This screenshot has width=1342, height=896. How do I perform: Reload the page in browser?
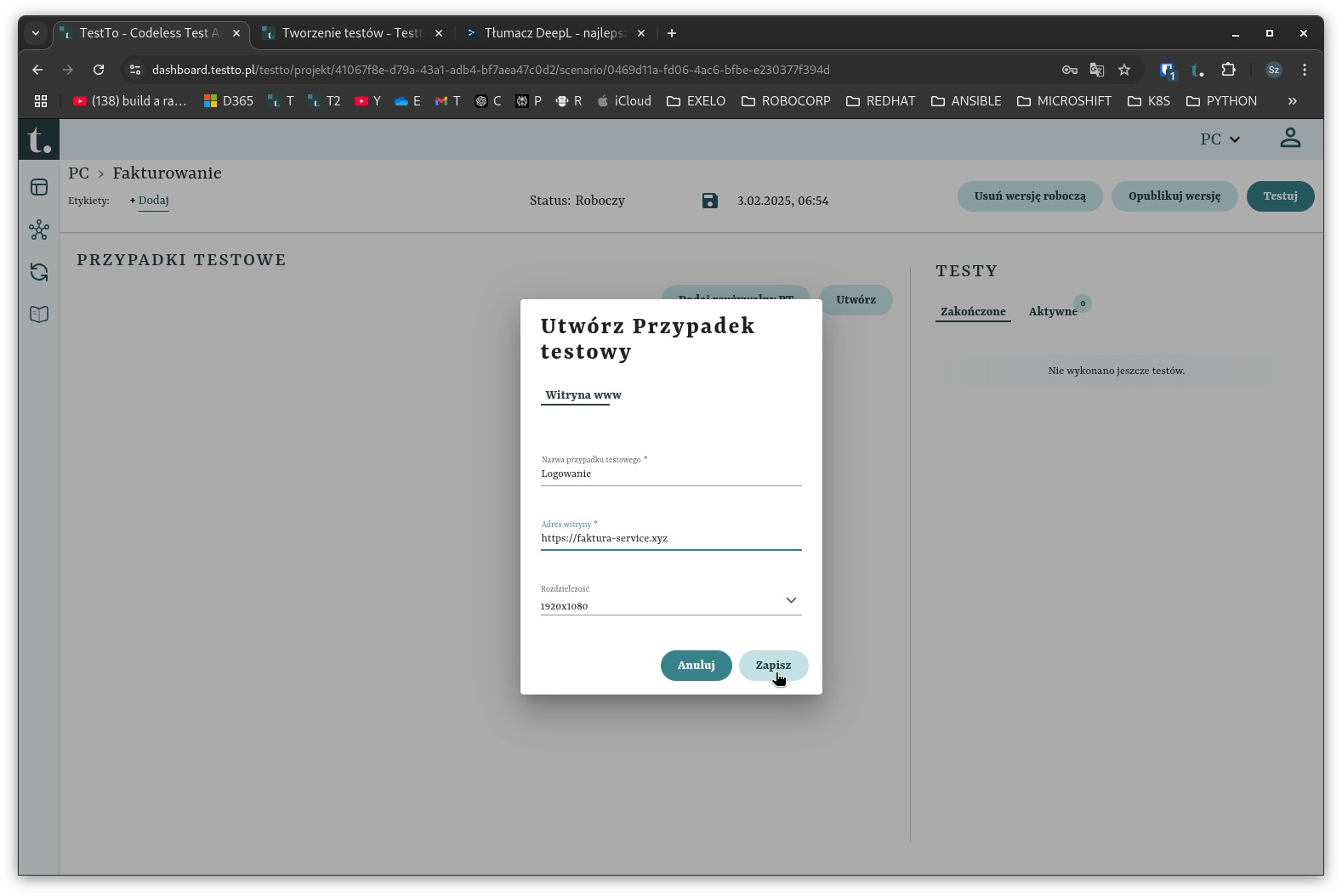point(99,70)
